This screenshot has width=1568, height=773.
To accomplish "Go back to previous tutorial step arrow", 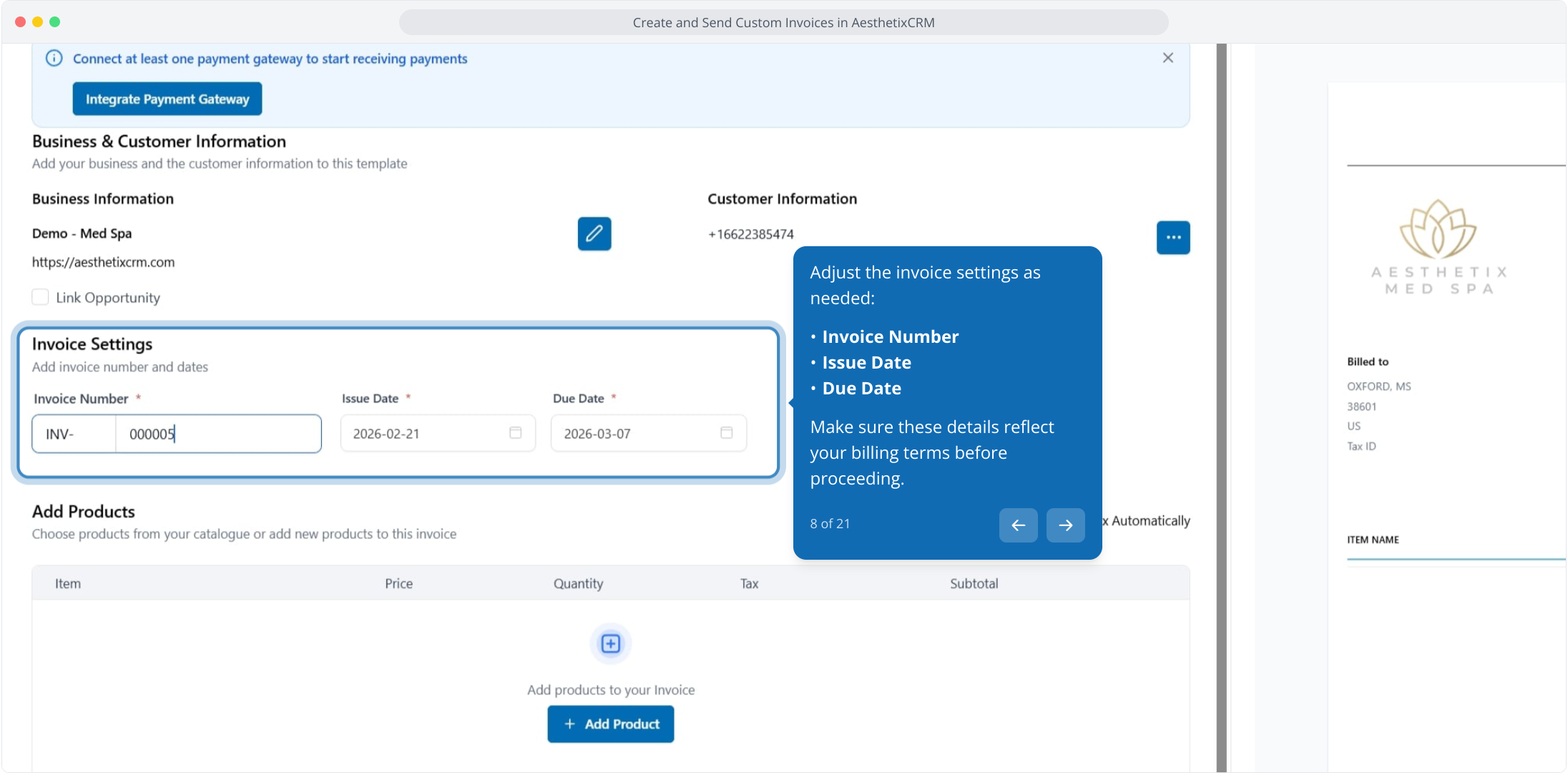I will [1018, 525].
